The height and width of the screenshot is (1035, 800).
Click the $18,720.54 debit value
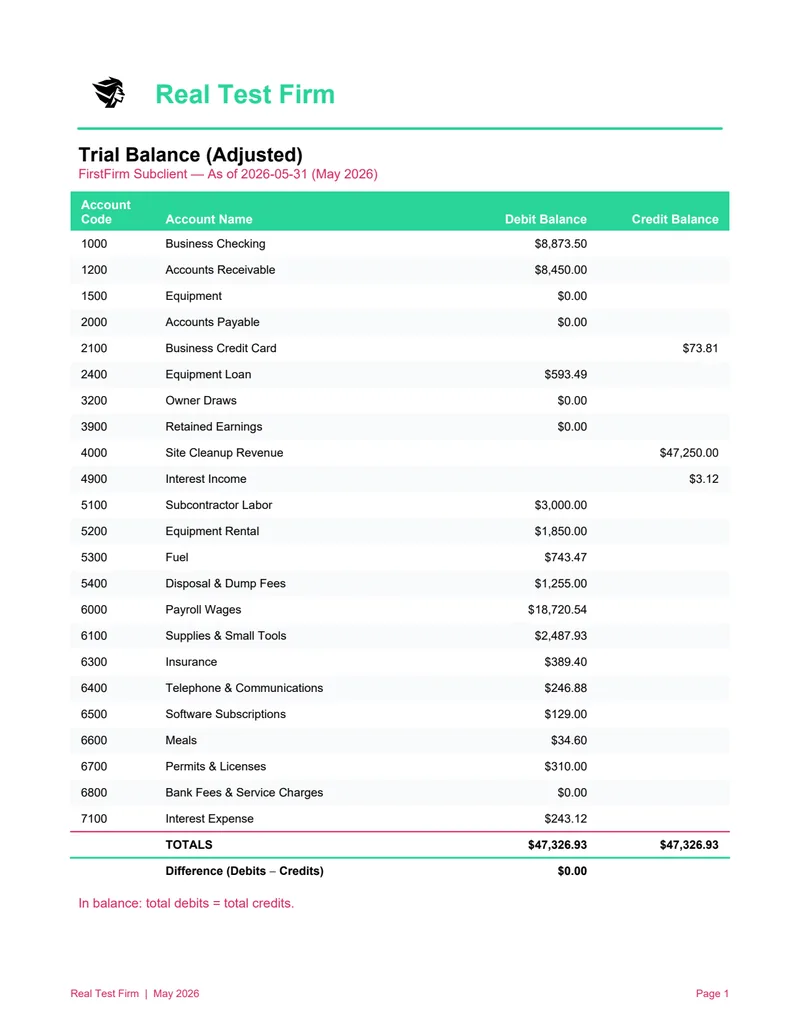557,610
